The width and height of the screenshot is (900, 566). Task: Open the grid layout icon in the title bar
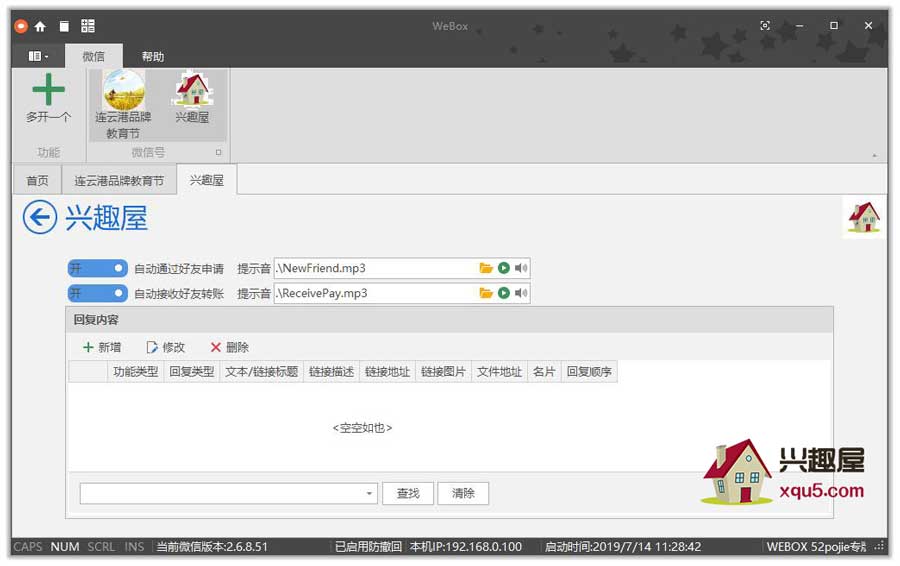coord(88,26)
